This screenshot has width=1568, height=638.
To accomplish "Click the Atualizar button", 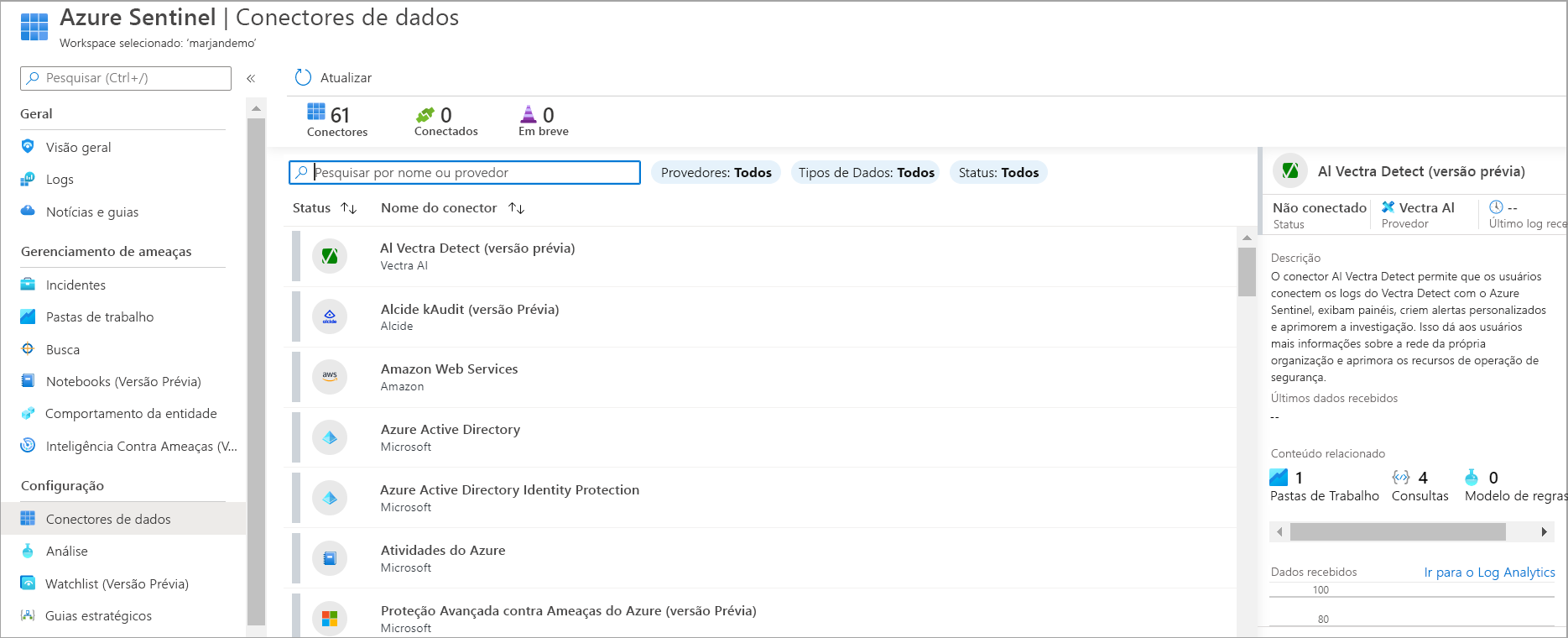I will point(333,77).
